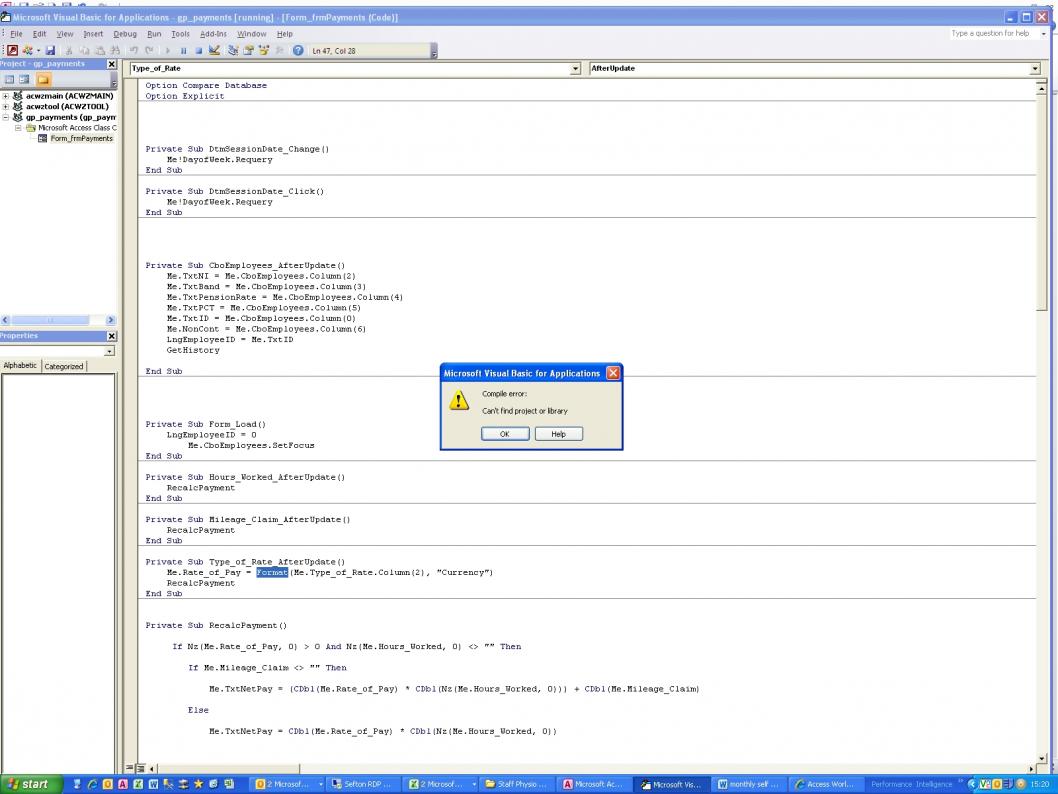Viewport: 1058px width, 794px height.
Task: Click Toggle Folders icon in Project panel
Action: [43, 80]
